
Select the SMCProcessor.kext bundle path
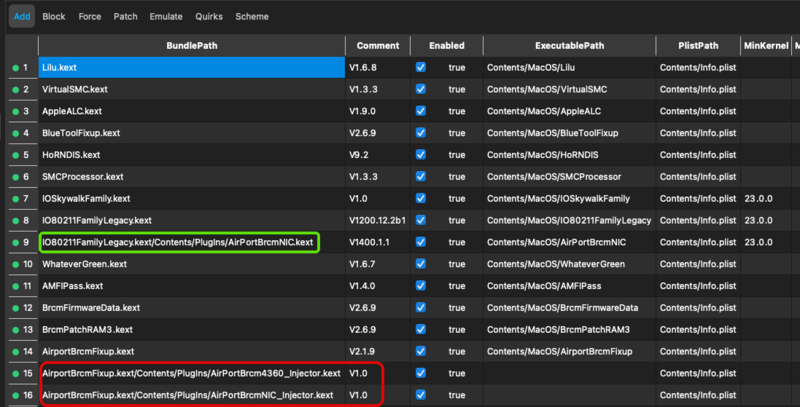[192, 176]
